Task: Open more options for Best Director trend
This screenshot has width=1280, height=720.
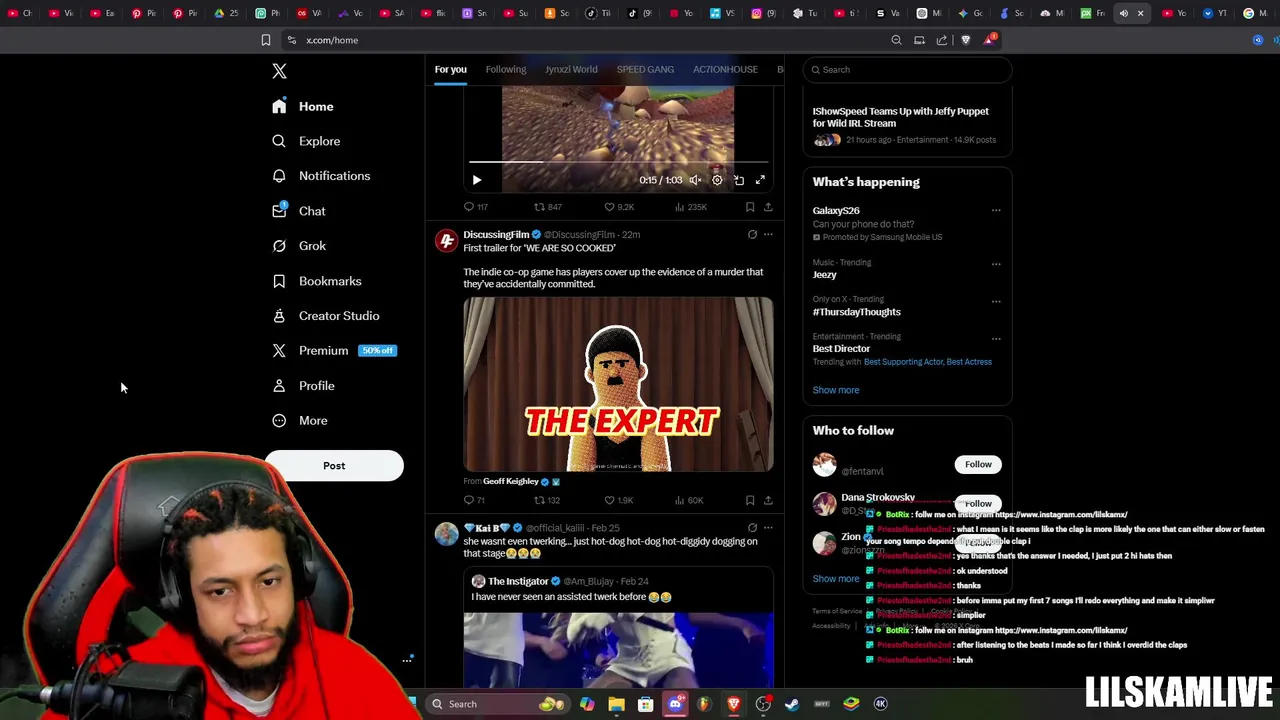Action: click(x=996, y=338)
